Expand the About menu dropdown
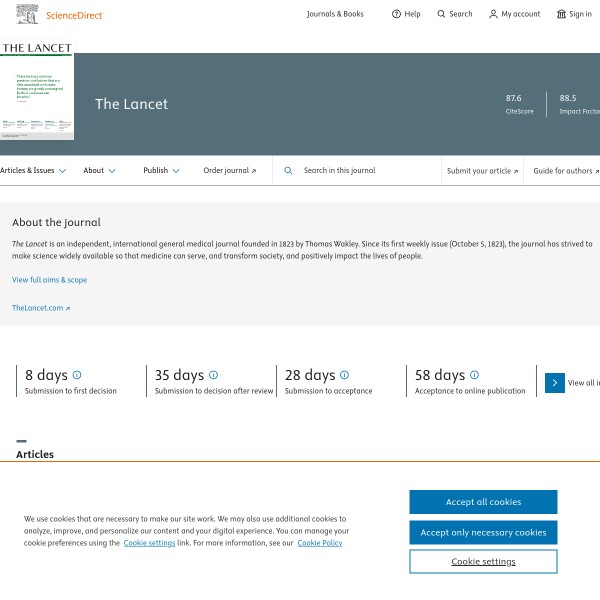This screenshot has width=600, height=600. point(99,171)
